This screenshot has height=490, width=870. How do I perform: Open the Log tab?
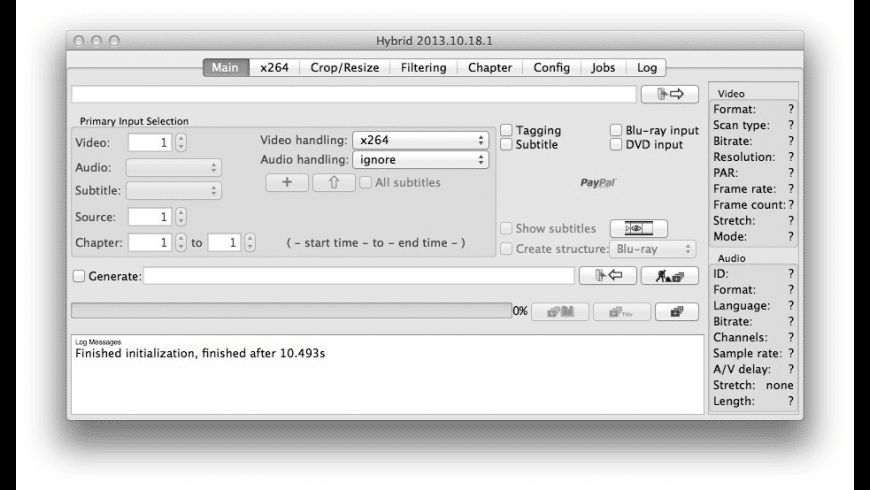(x=646, y=68)
